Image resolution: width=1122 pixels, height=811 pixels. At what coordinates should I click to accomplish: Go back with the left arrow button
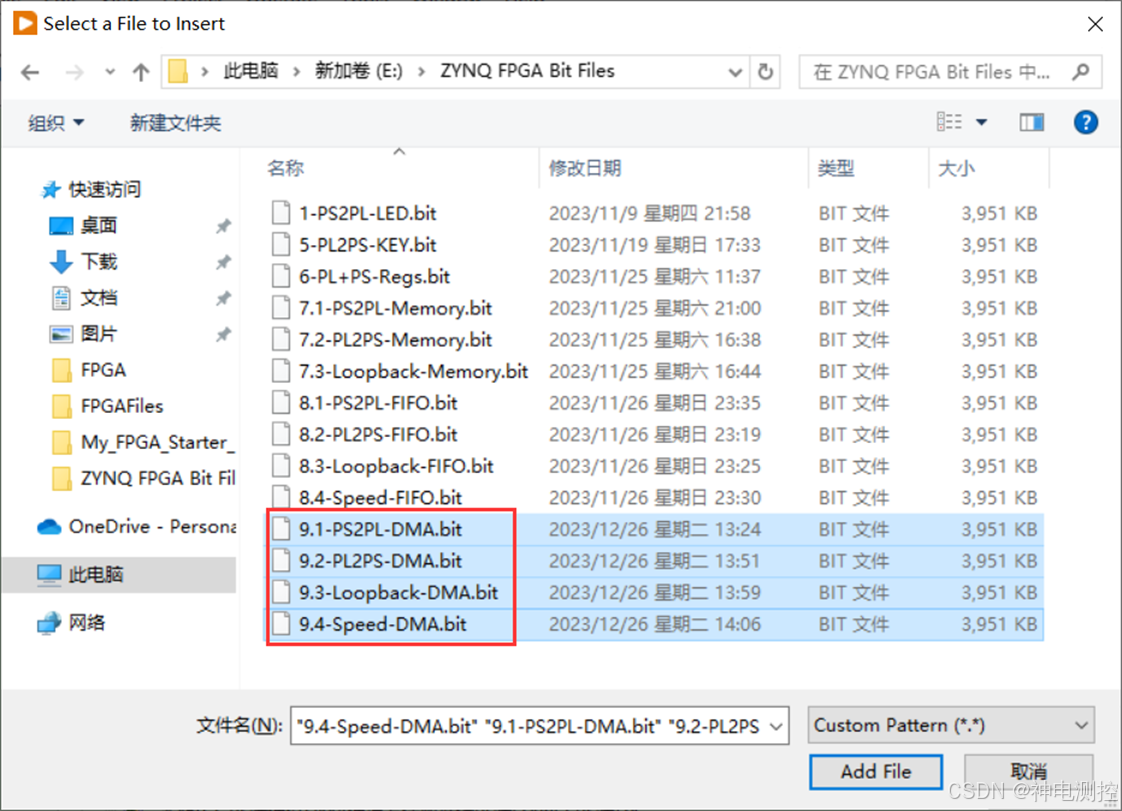[30, 72]
